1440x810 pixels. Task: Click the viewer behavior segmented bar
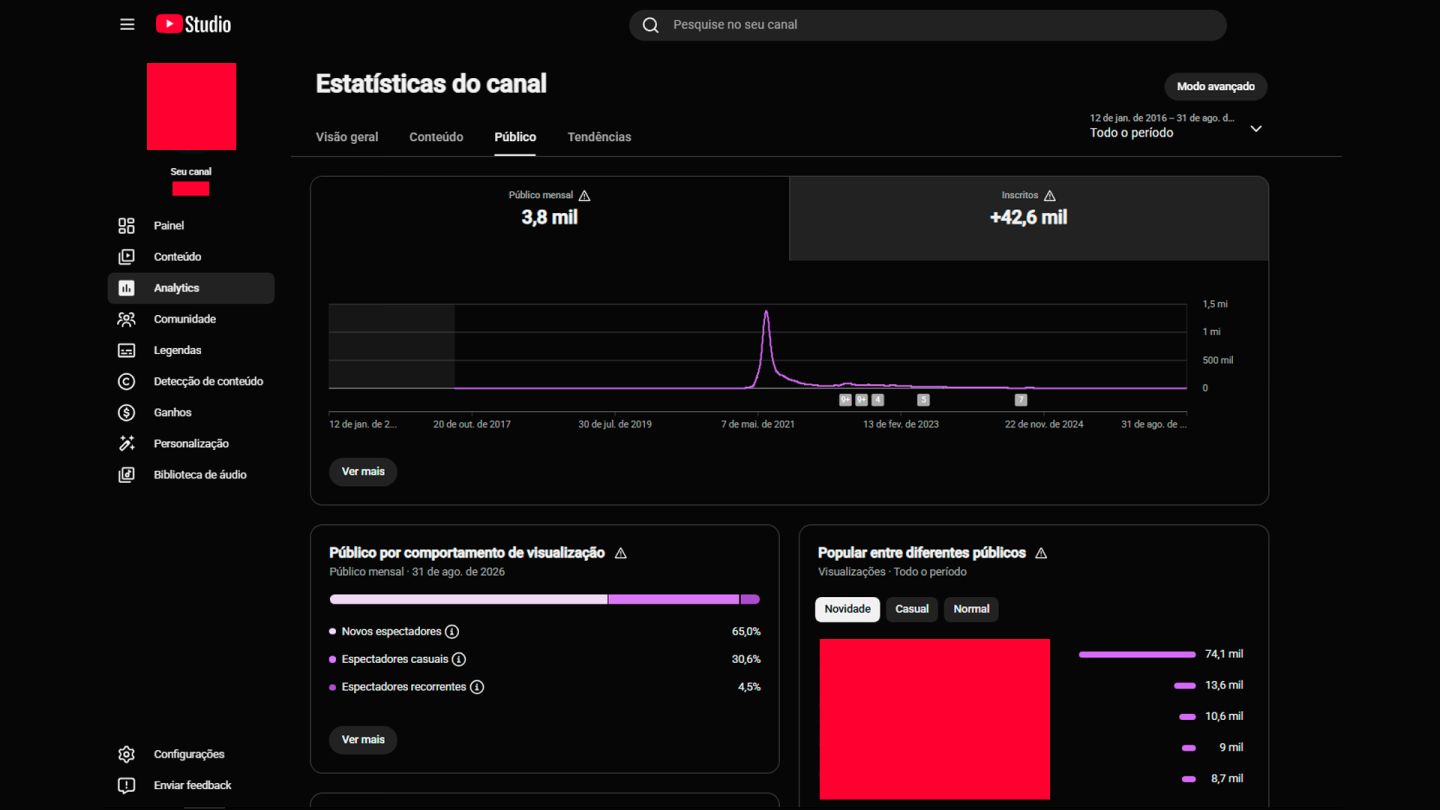pyautogui.click(x=545, y=600)
